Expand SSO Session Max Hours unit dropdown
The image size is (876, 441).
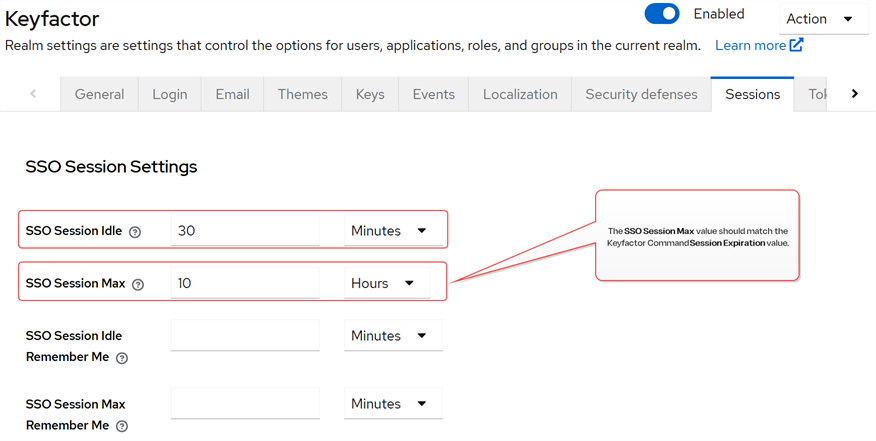click(x=386, y=284)
